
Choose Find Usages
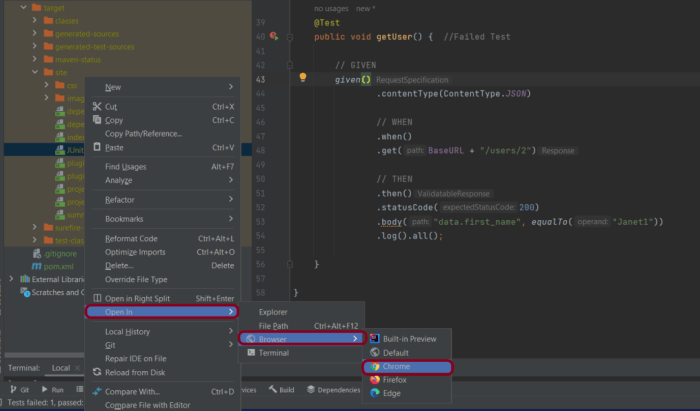coord(163,166)
